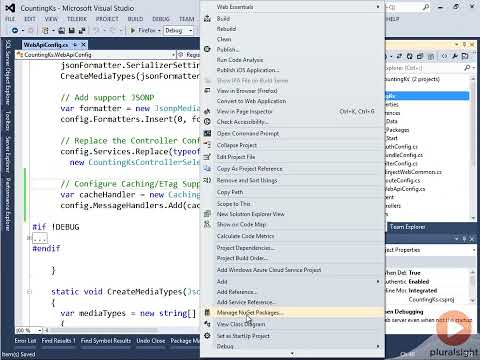Select Calculate Code Metrics
This screenshot has height=360, width=480.
click(246, 236)
